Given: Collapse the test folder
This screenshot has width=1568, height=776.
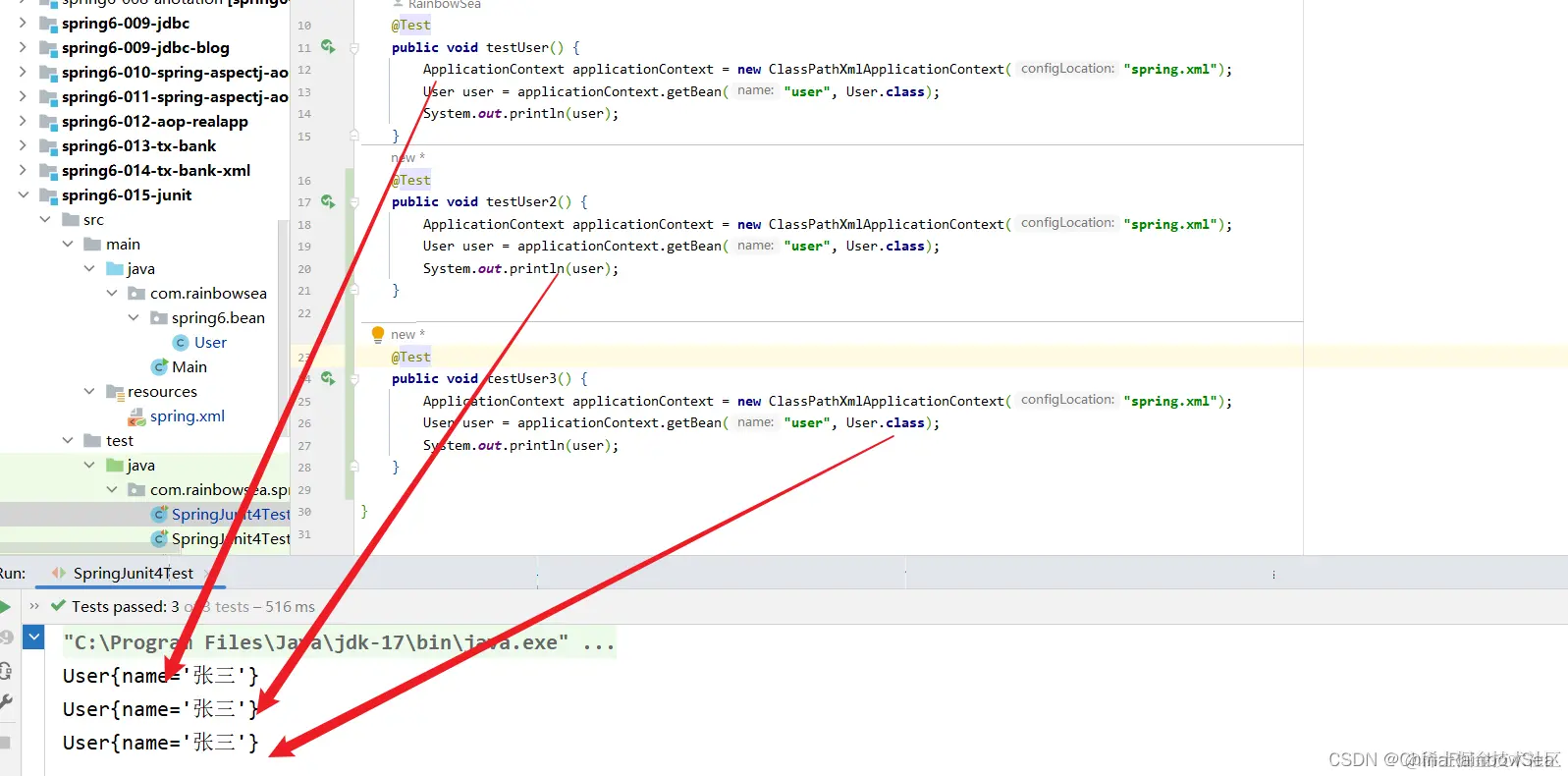Looking at the screenshot, I should [68, 440].
